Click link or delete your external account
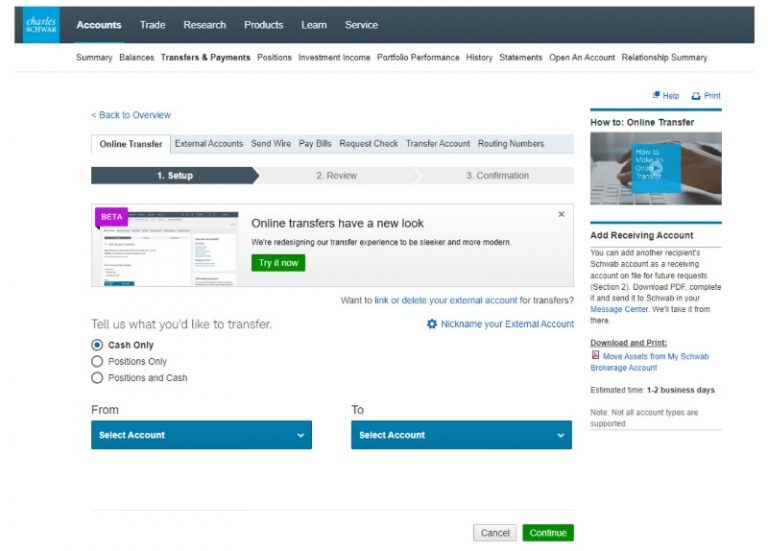Image resolution: width=768 pixels, height=551 pixels. tap(446, 300)
